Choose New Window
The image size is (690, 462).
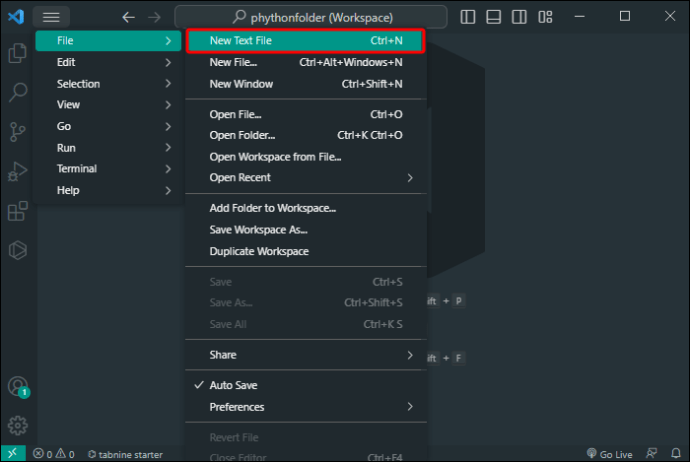306,84
